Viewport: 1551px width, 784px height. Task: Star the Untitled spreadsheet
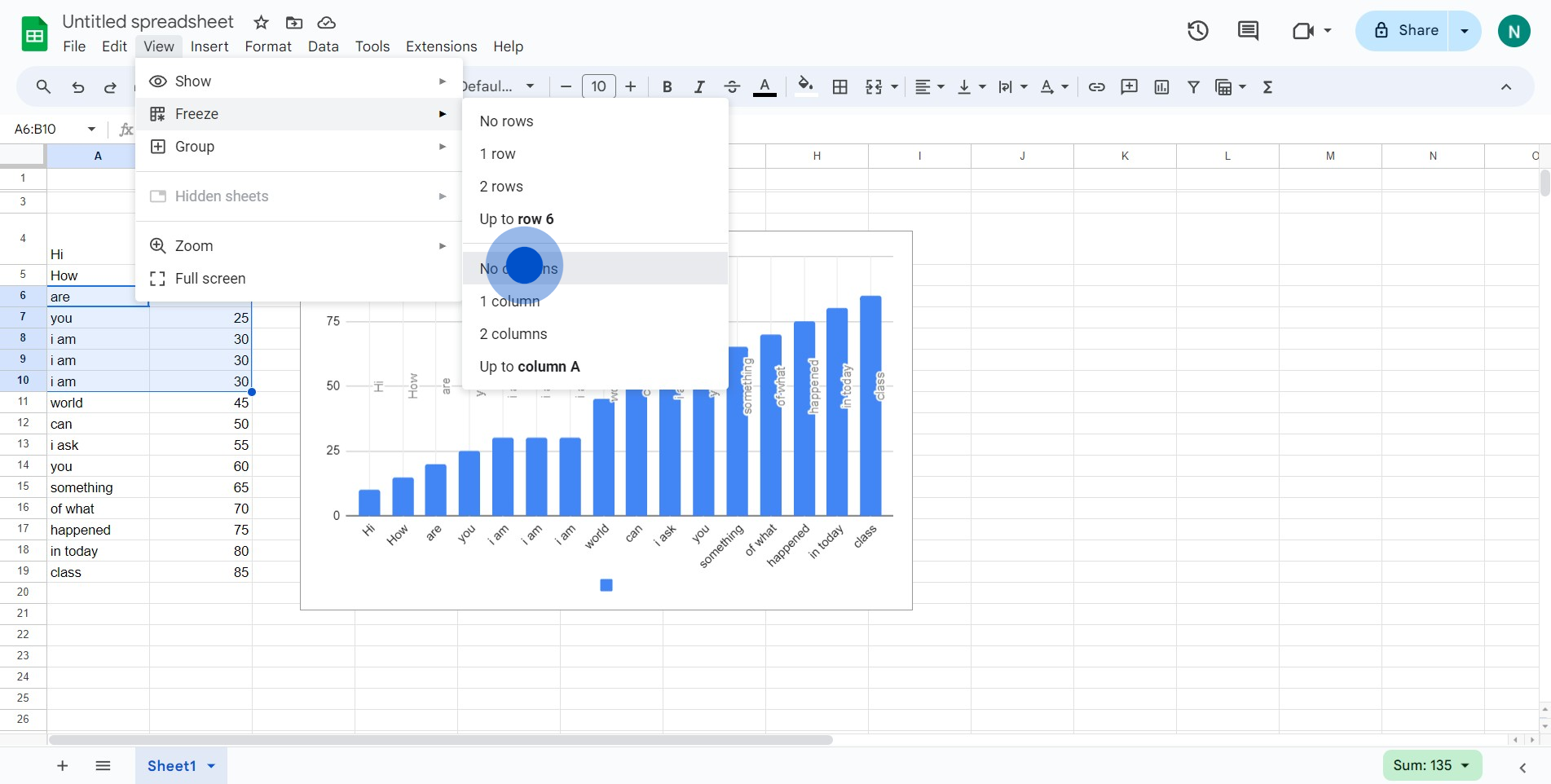coord(261,23)
